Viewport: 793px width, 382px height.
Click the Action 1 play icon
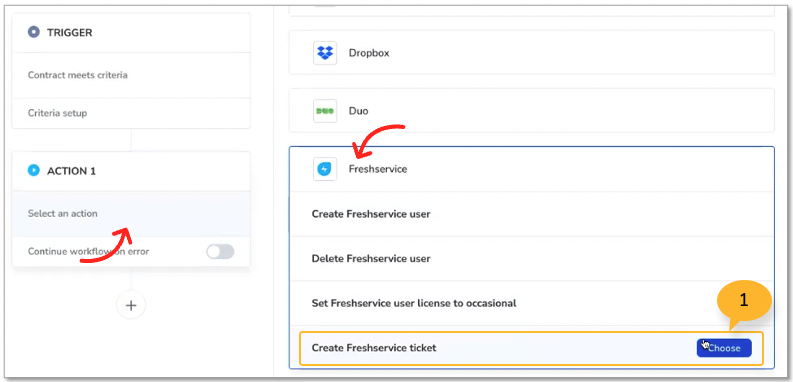click(33, 171)
